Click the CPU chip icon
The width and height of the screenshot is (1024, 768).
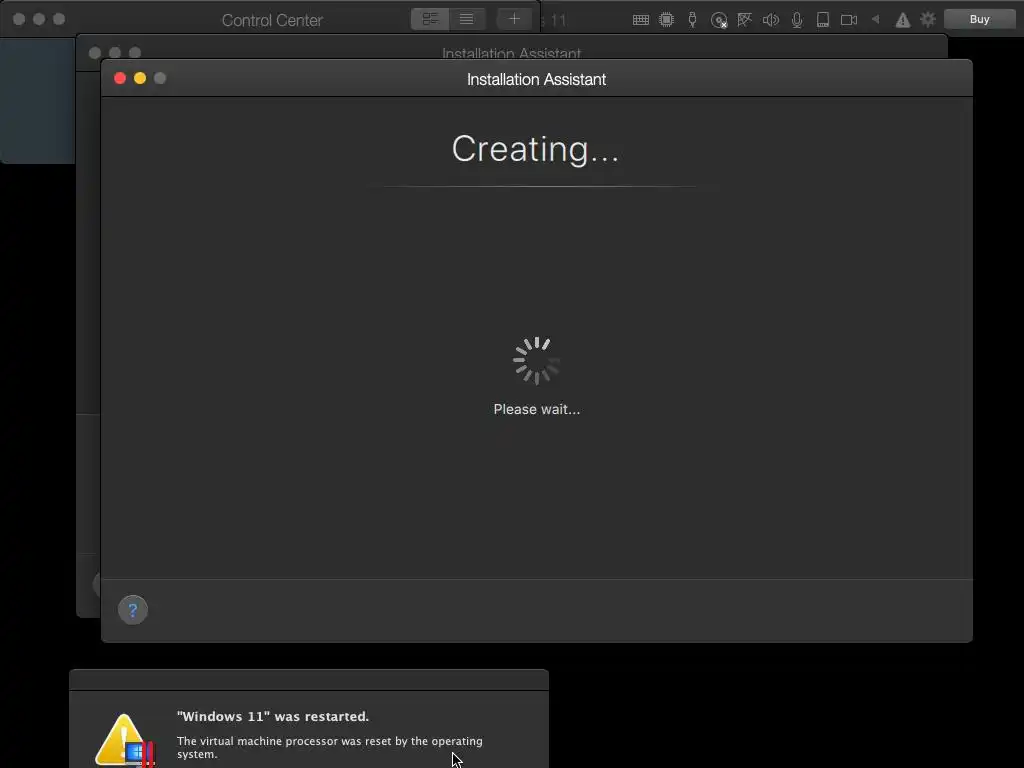coord(666,20)
